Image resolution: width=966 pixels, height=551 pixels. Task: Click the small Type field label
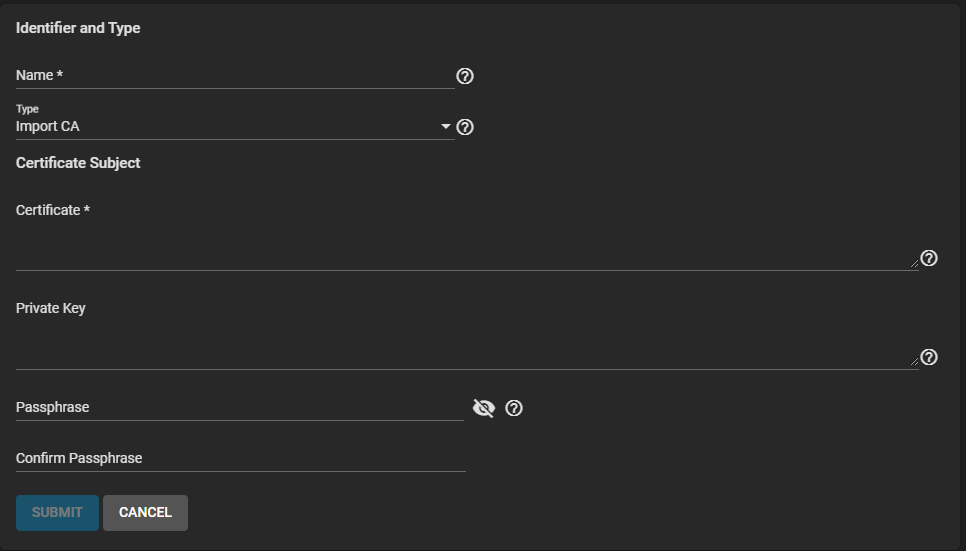pos(27,109)
